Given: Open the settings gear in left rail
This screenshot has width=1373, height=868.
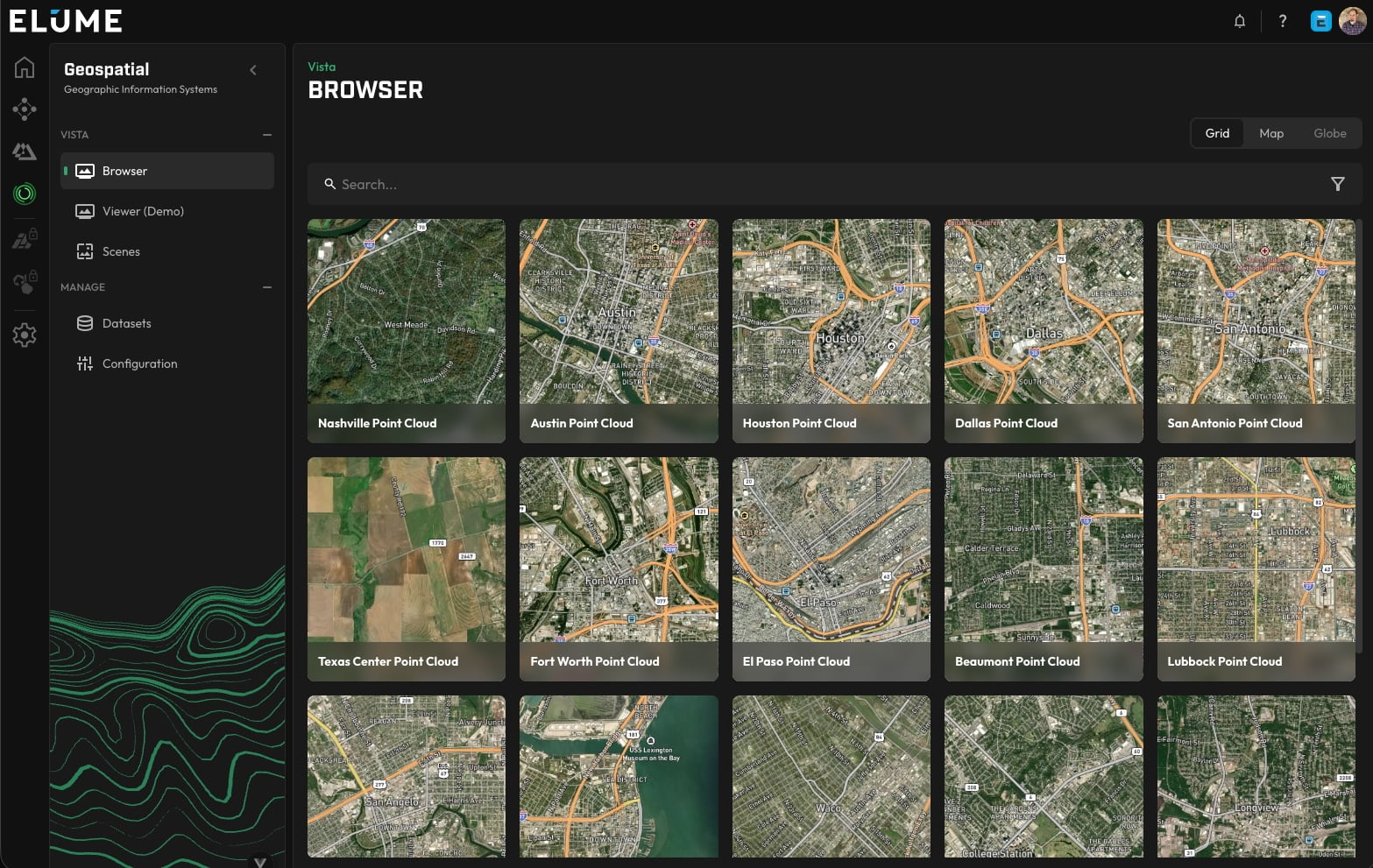Looking at the screenshot, I should (25, 335).
